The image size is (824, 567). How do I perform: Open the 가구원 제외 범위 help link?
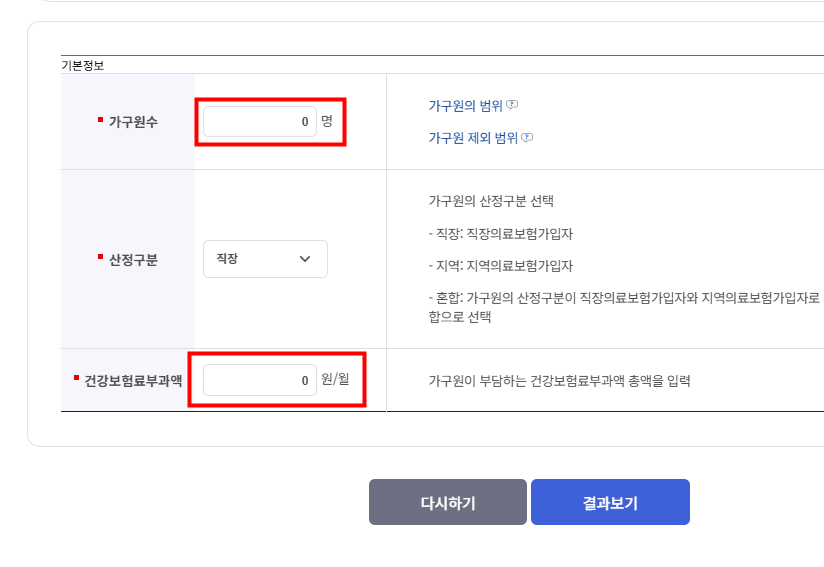(x=473, y=138)
